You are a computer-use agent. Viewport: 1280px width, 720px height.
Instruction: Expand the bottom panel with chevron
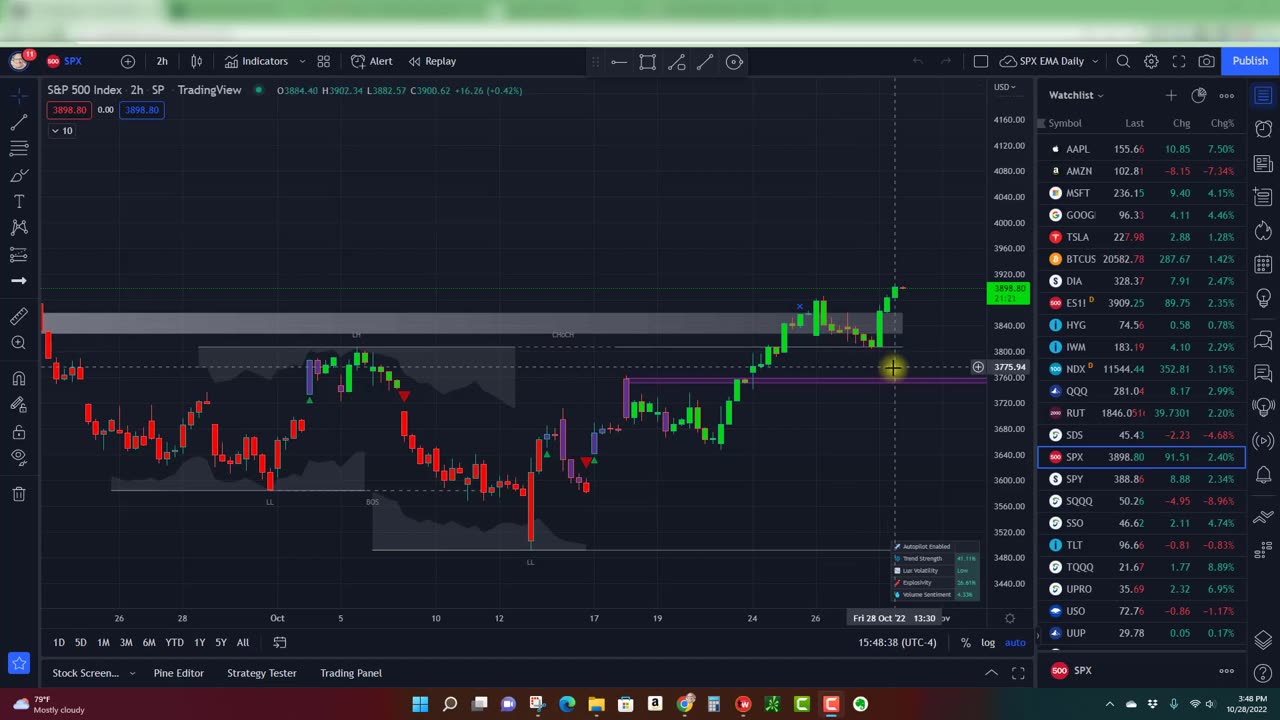990,673
